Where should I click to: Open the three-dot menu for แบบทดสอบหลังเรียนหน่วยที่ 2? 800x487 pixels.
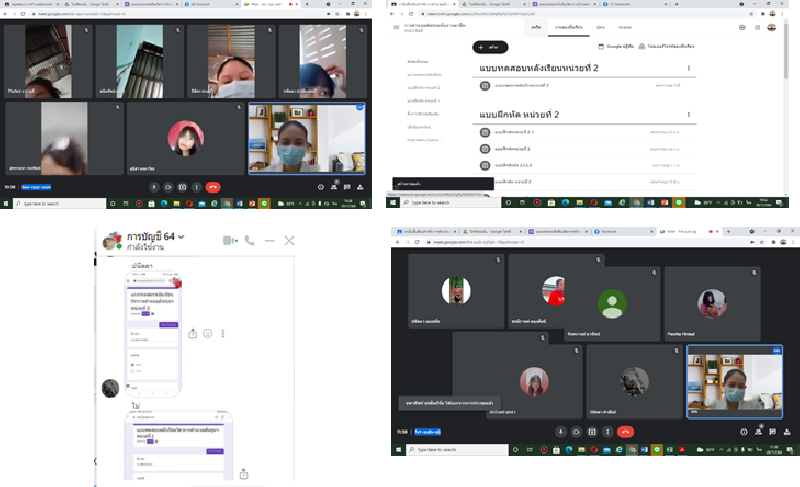pos(688,68)
